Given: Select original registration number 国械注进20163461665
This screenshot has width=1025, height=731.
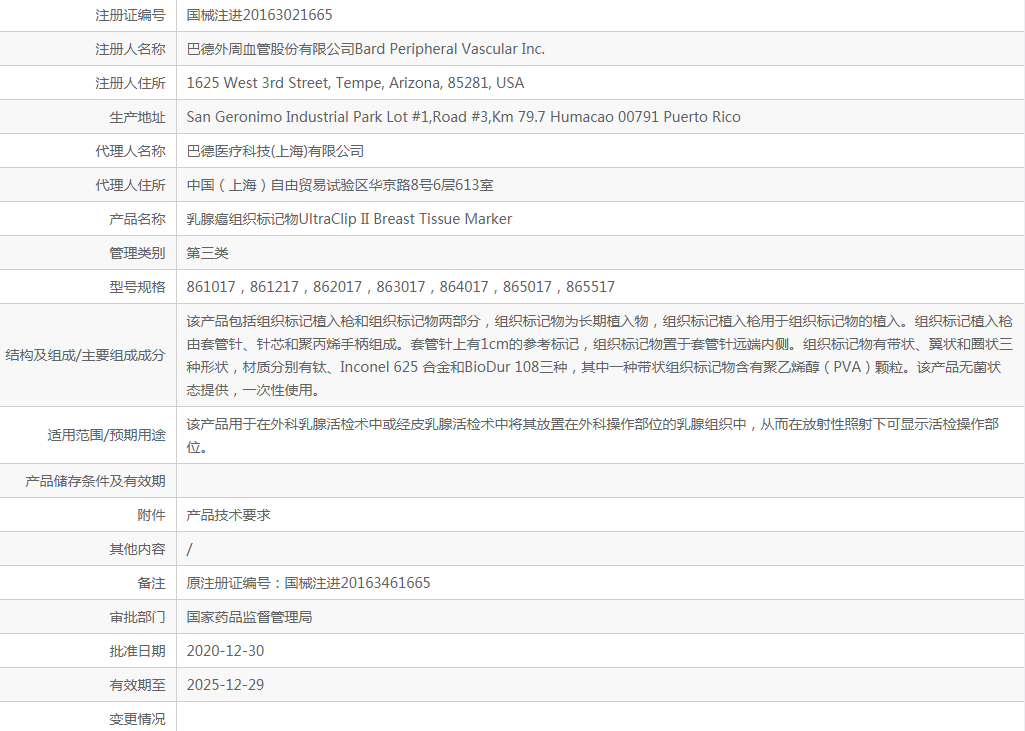Looking at the screenshot, I should tap(357, 583).
